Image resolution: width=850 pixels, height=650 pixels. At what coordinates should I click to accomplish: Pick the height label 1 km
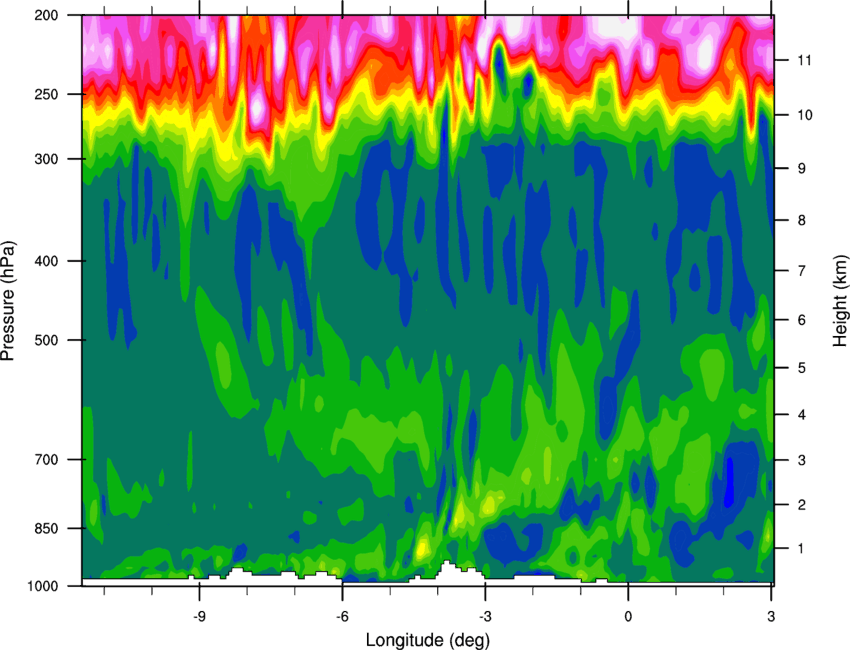click(801, 549)
